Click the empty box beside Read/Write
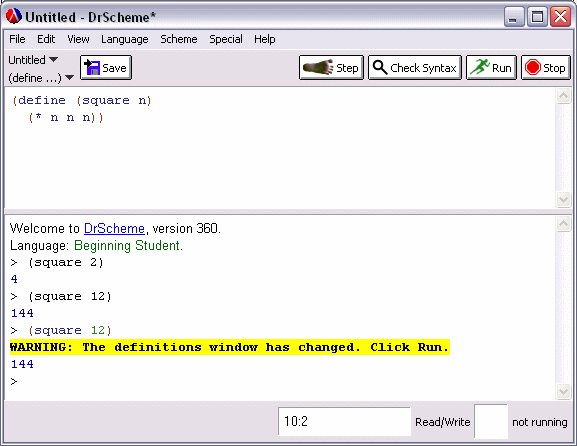Screen dimensions: 577x446 (491, 421)
